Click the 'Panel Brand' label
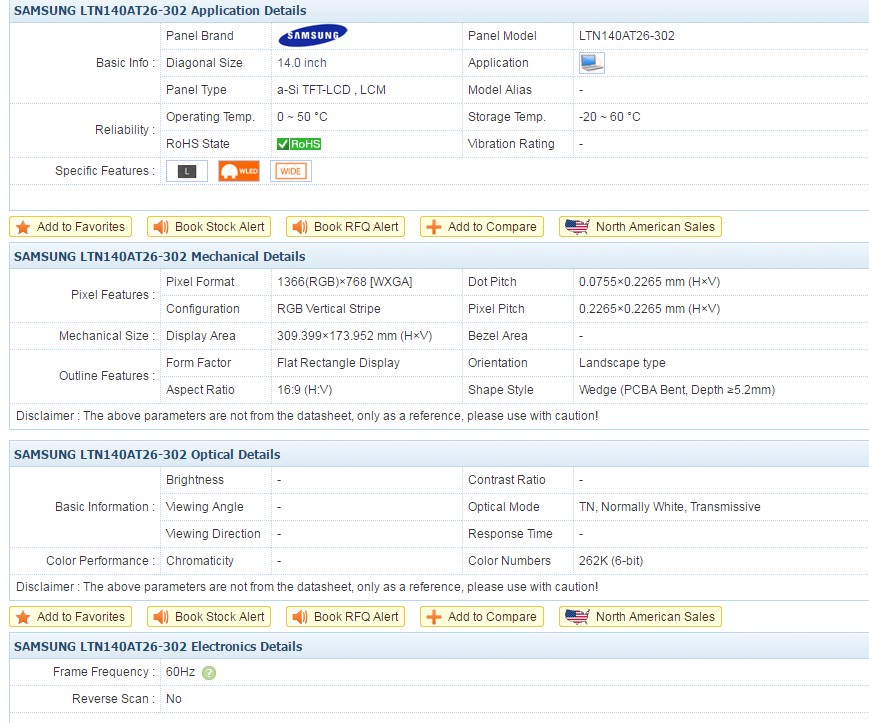The width and height of the screenshot is (869, 723). (x=200, y=36)
